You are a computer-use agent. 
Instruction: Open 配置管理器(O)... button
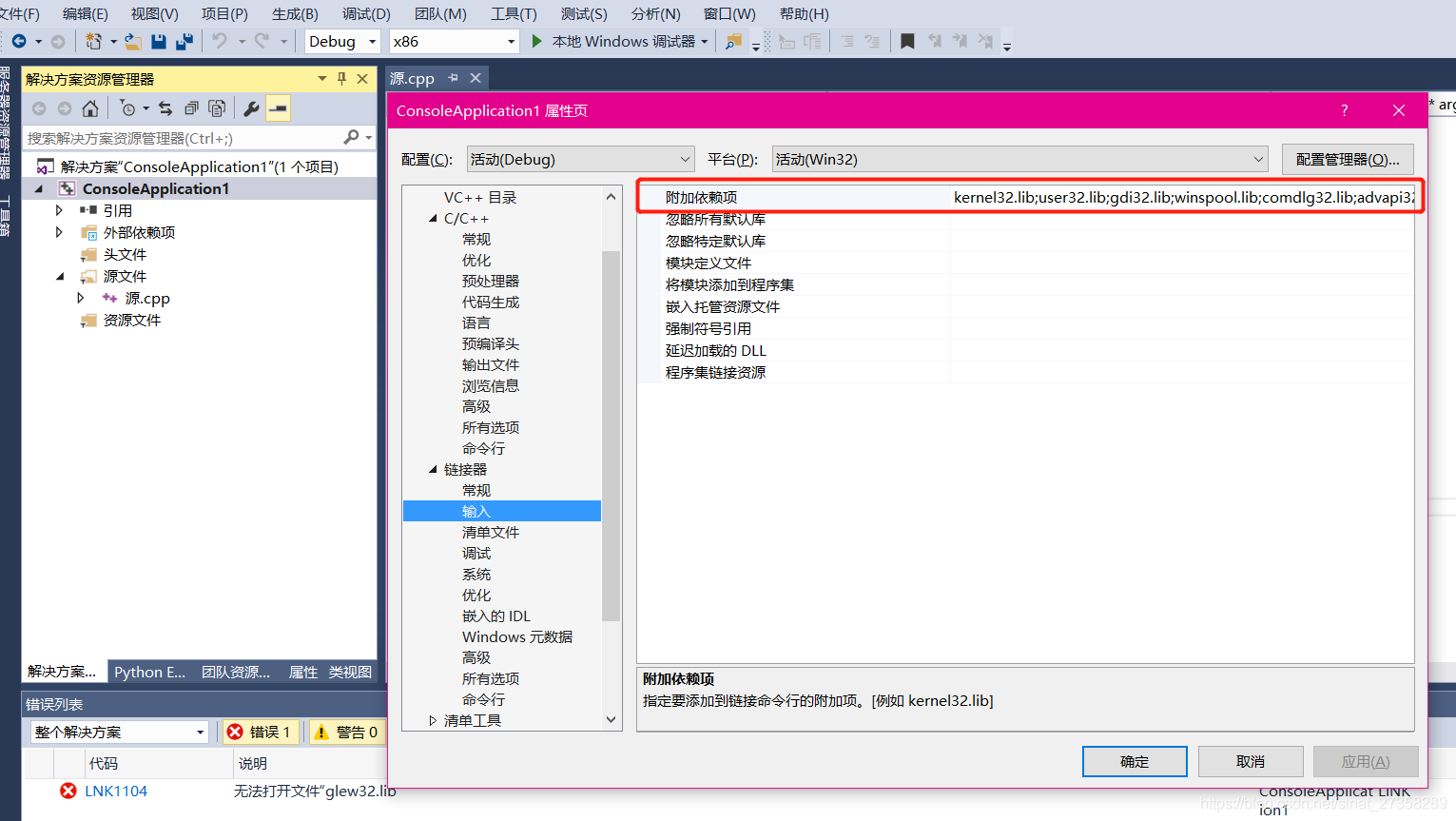[x=1348, y=159]
